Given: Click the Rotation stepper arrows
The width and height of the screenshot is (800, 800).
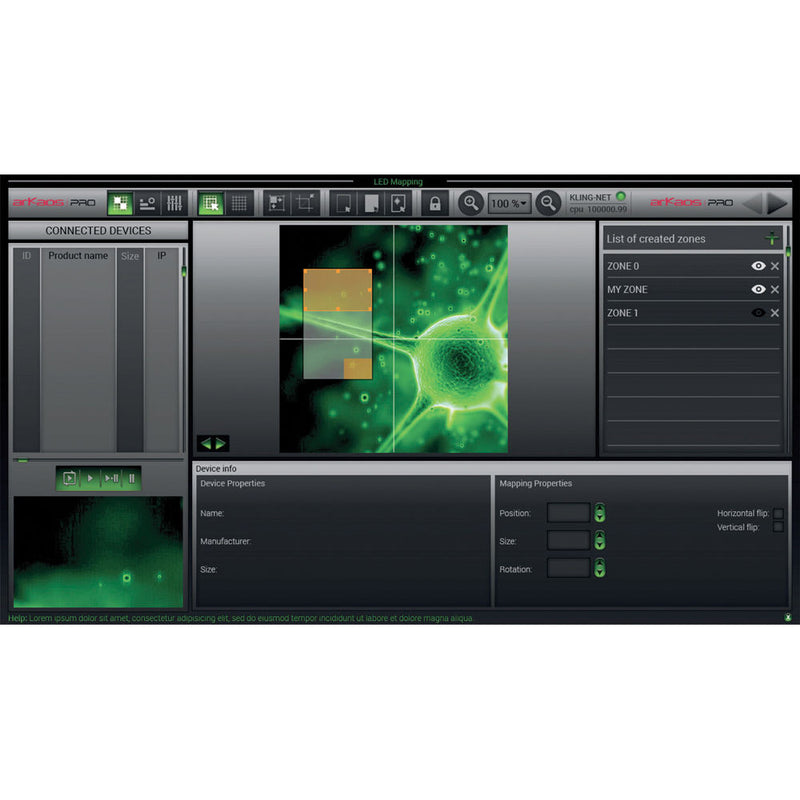Looking at the screenshot, I should [600, 568].
